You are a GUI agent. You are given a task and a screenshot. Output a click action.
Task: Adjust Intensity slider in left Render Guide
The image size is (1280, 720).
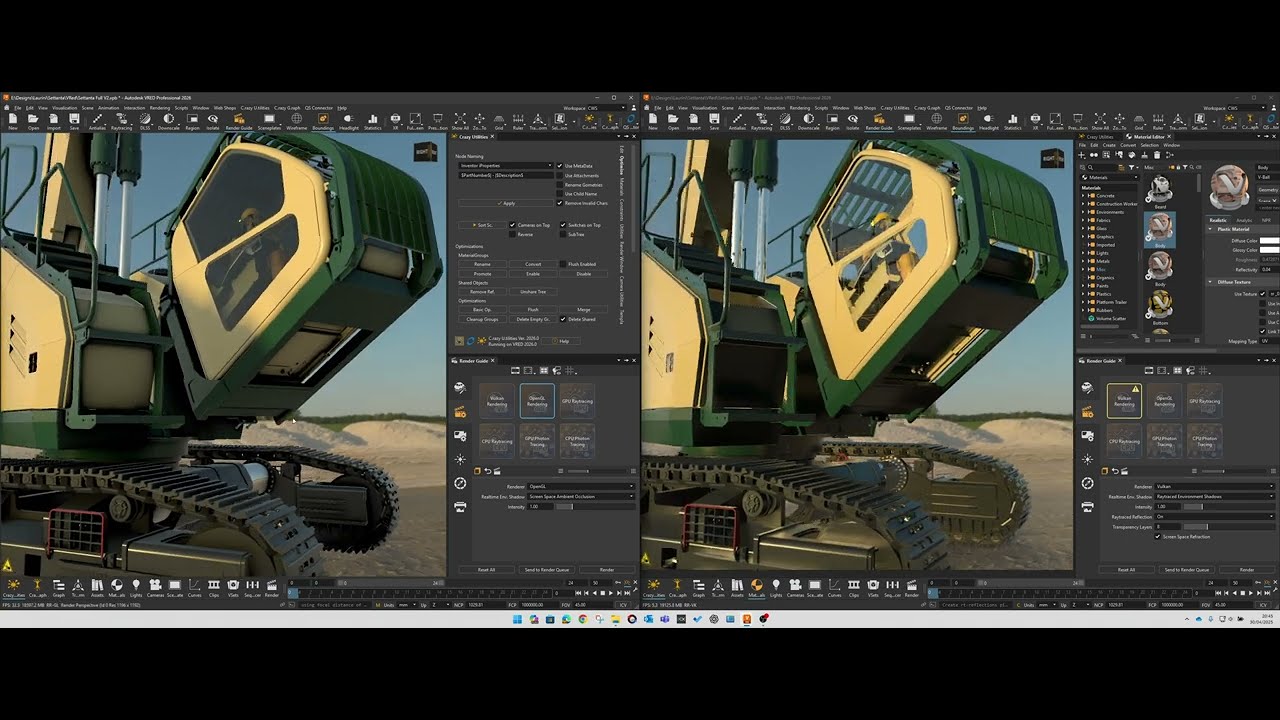pyautogui.click(x=595, y=507)
